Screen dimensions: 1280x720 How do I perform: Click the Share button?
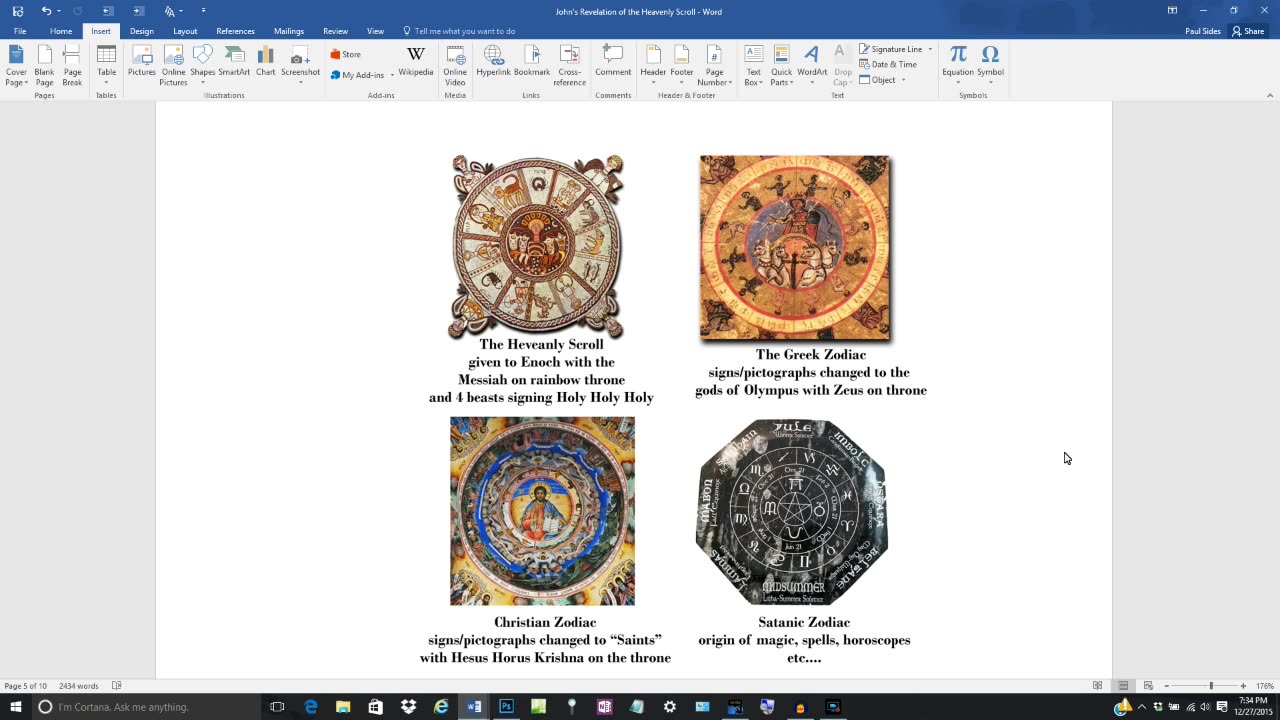(x=1248, y=31)
